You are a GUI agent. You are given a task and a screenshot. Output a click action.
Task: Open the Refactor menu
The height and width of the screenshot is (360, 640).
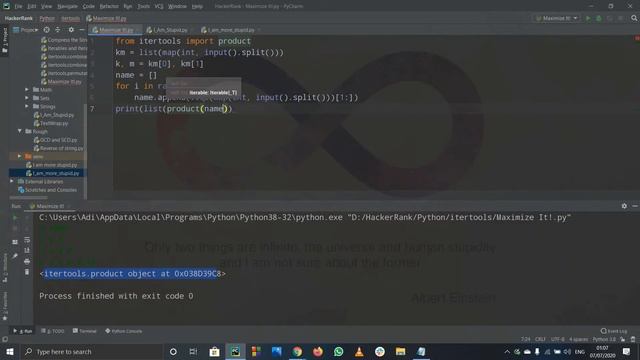click(109, 6)
